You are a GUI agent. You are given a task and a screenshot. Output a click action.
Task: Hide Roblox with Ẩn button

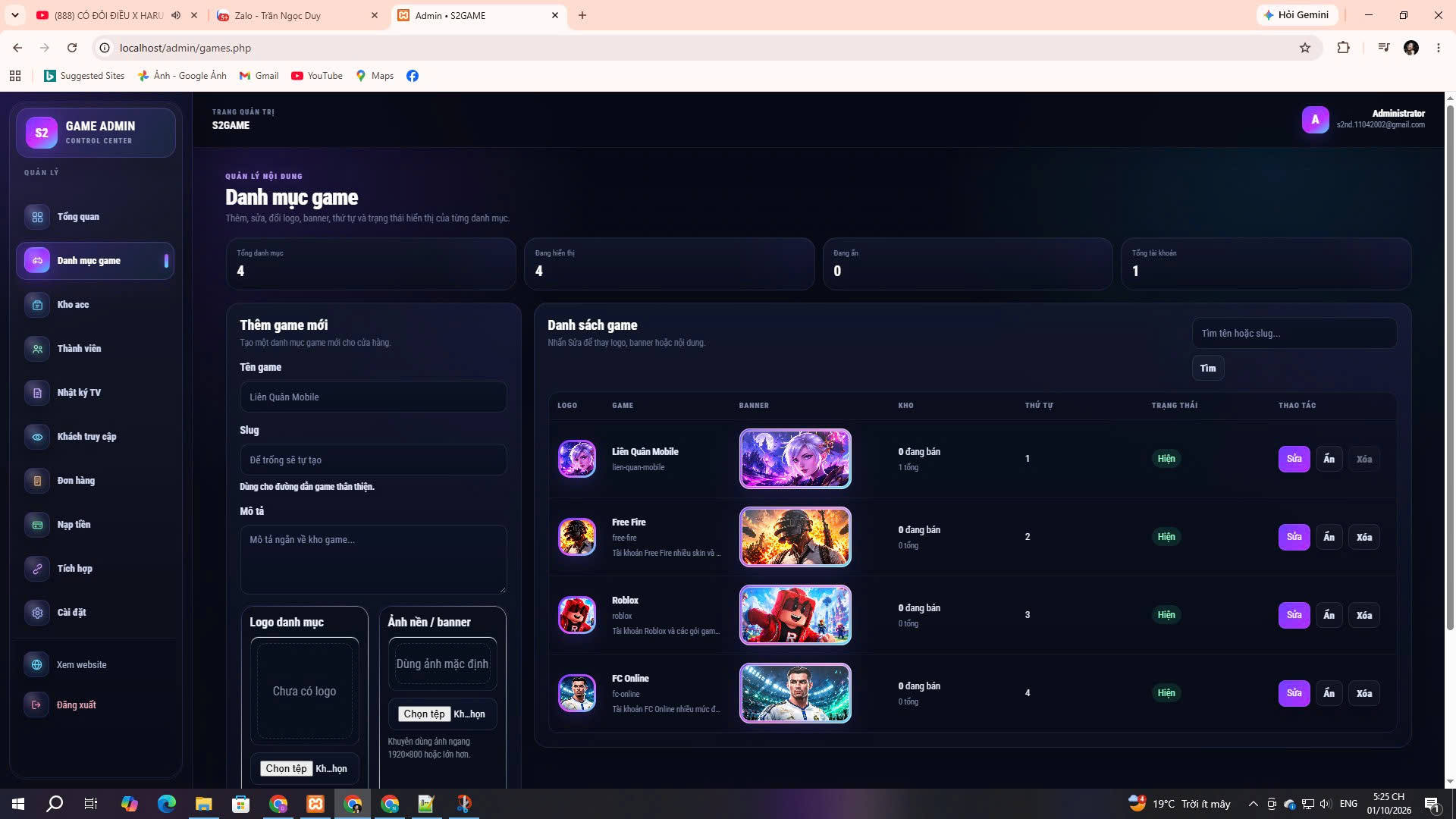click(1329, 615)
